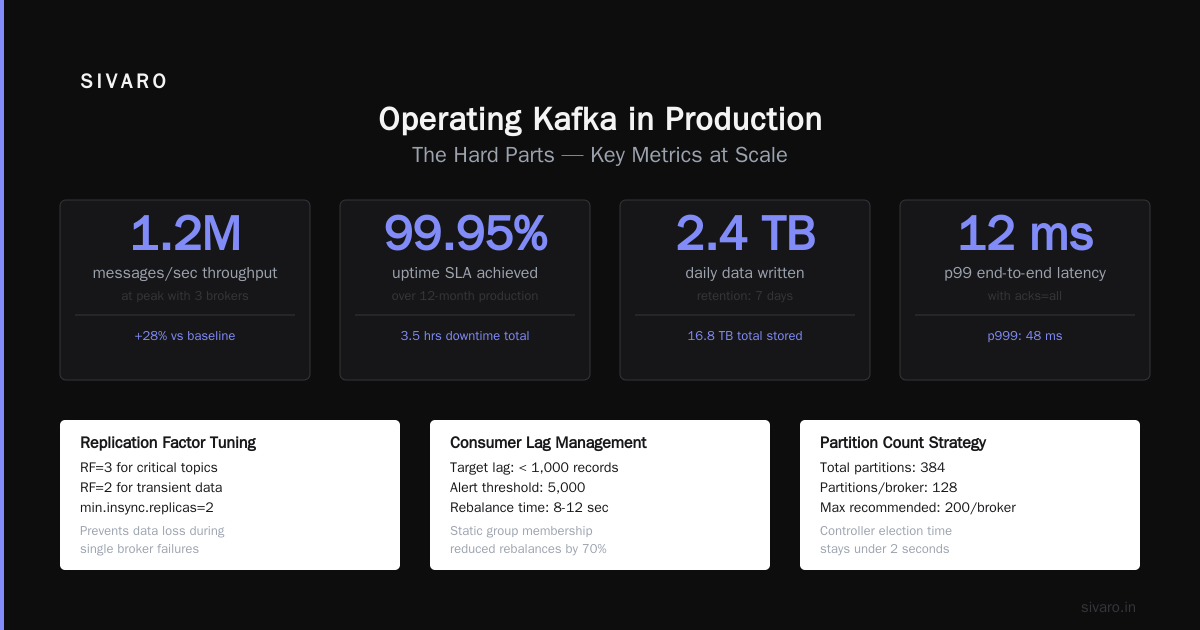Screen dimensions: 1200x630
Task: Click 'with acks=all' note
Action: (x=1025, y=296)
